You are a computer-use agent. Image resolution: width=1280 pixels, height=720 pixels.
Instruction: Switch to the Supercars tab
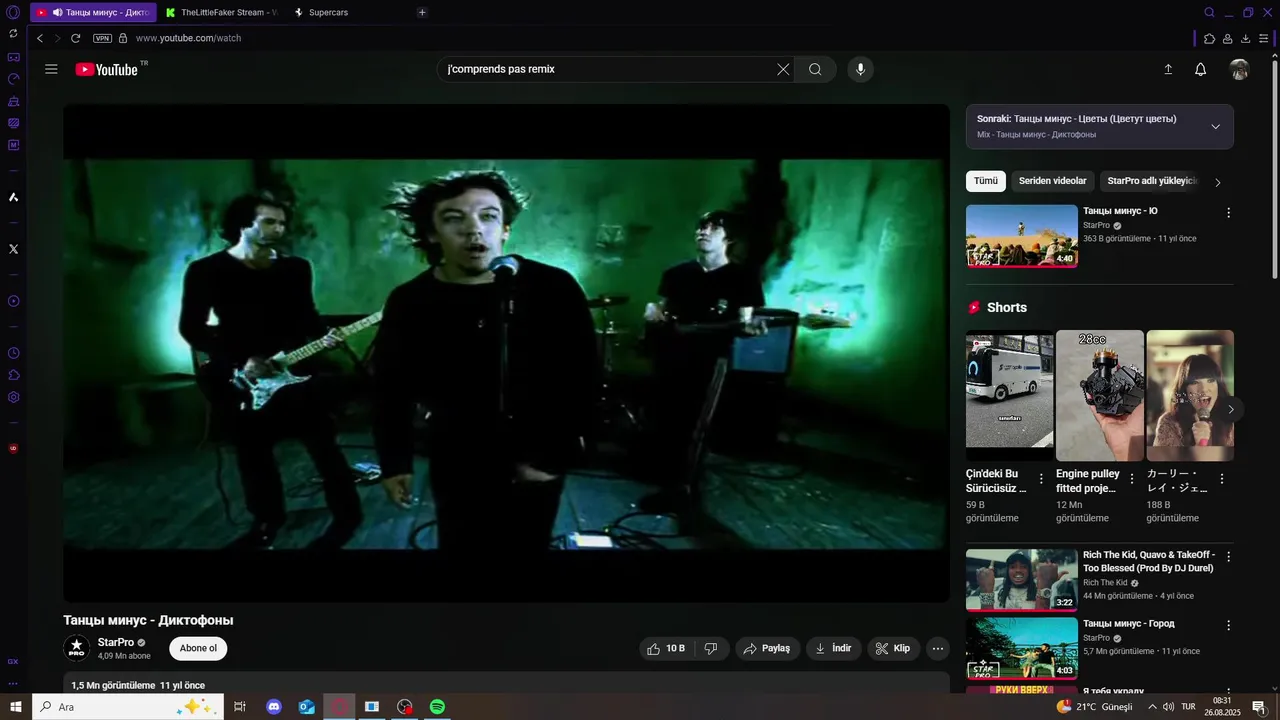click(328, 12)
